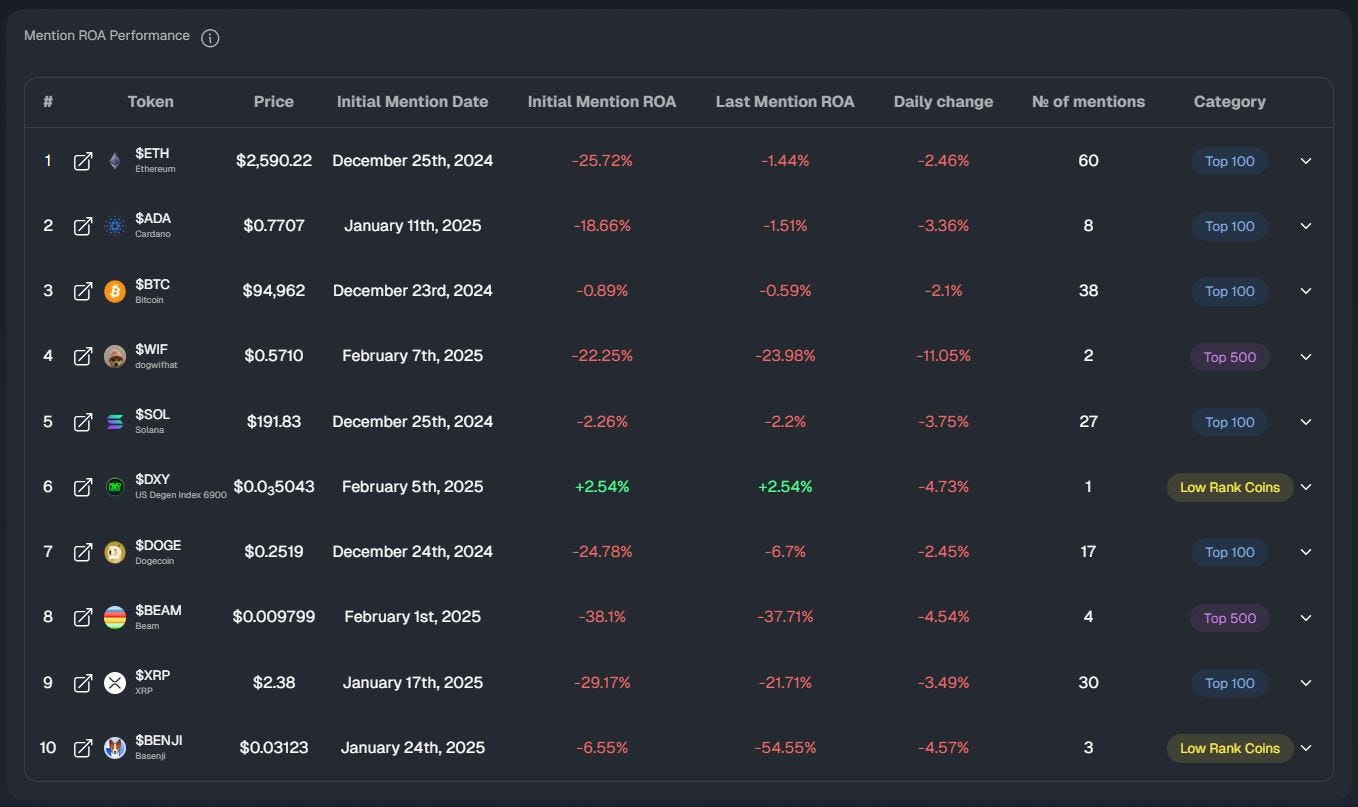Sort by Last Mention ROA header
1358x807 pixels.
pyautogui.click(x=785, y=101)
